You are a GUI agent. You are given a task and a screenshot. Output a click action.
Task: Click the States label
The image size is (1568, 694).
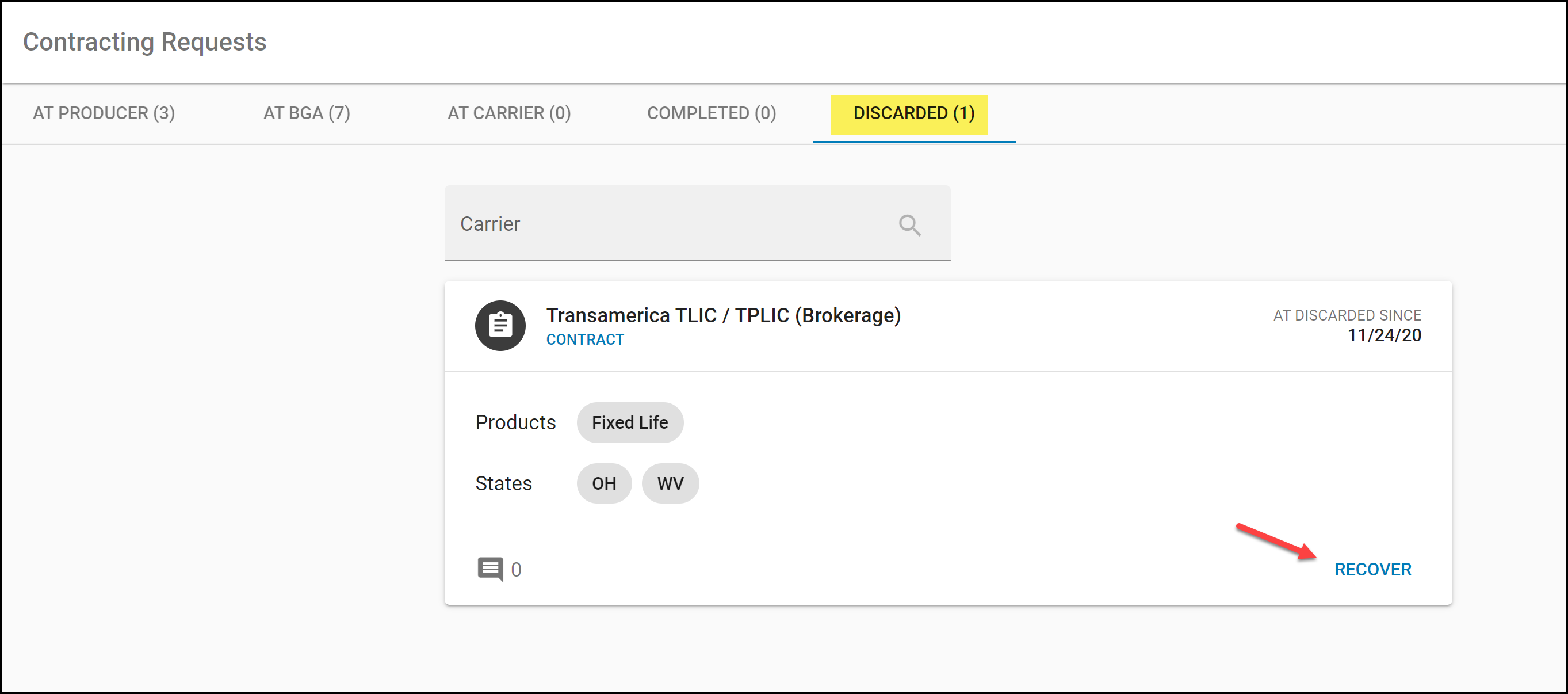(503, 483)
